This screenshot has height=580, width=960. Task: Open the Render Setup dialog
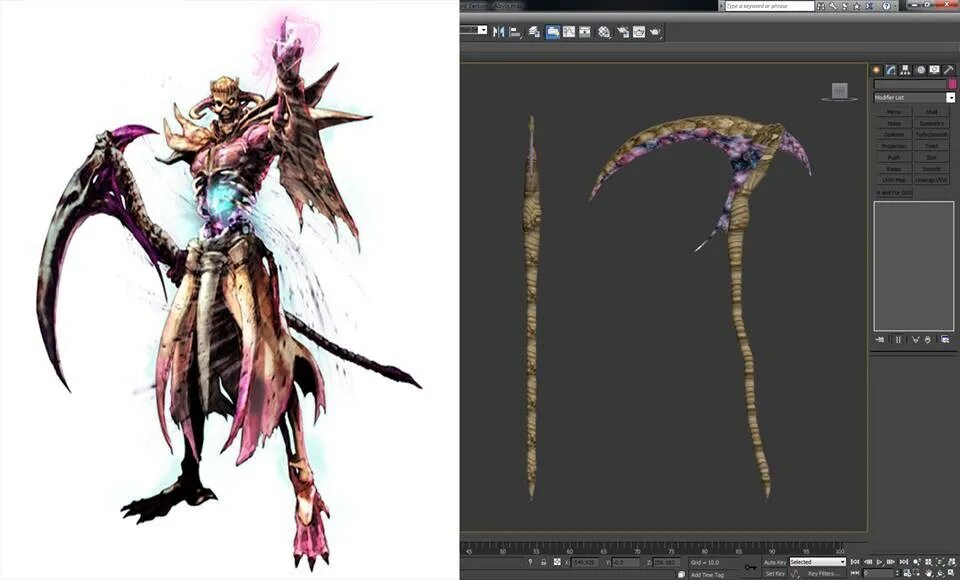click(623, 32)
